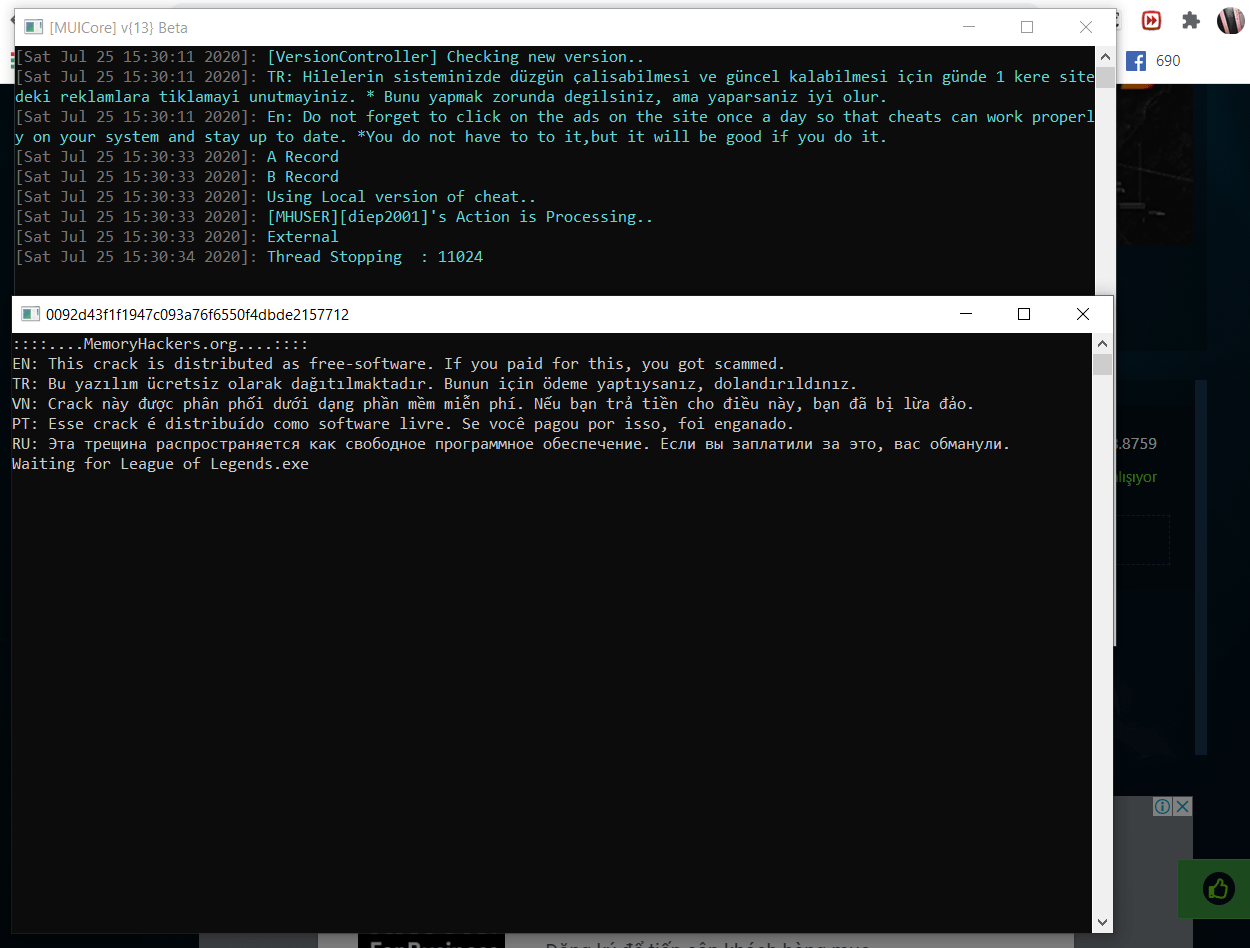The height and width of the screenshot is (948, 1250).
Task: Click the 'External' log line
Action: click(177, 237)
